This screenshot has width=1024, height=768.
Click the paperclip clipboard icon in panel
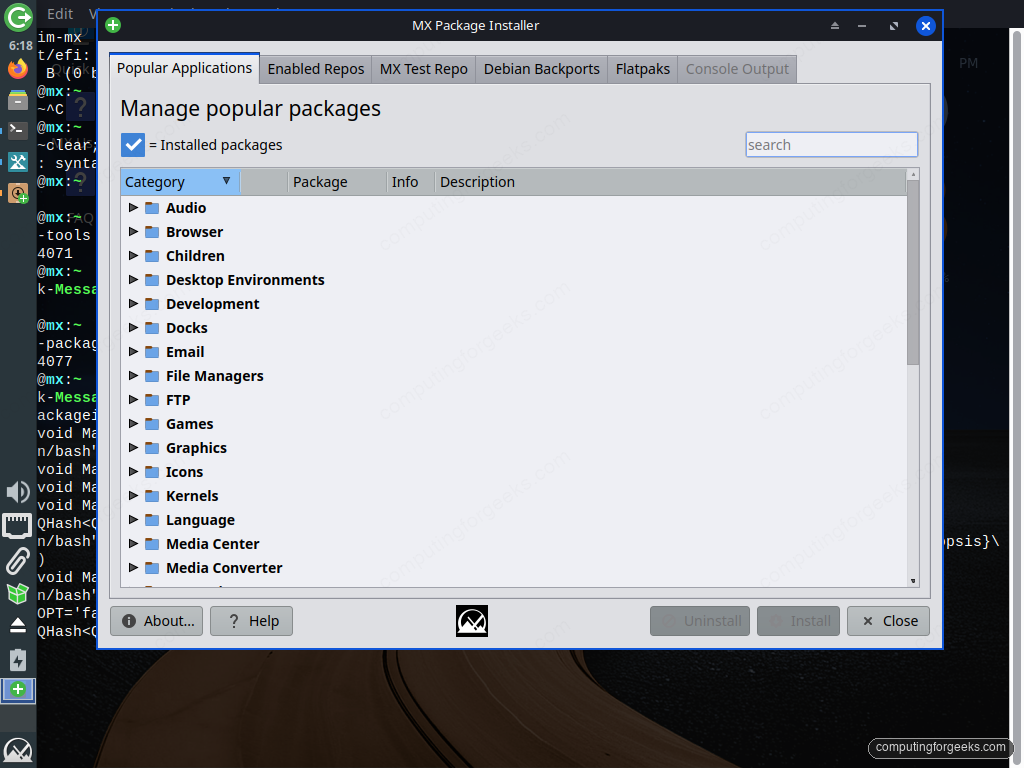tap(18, 561)
